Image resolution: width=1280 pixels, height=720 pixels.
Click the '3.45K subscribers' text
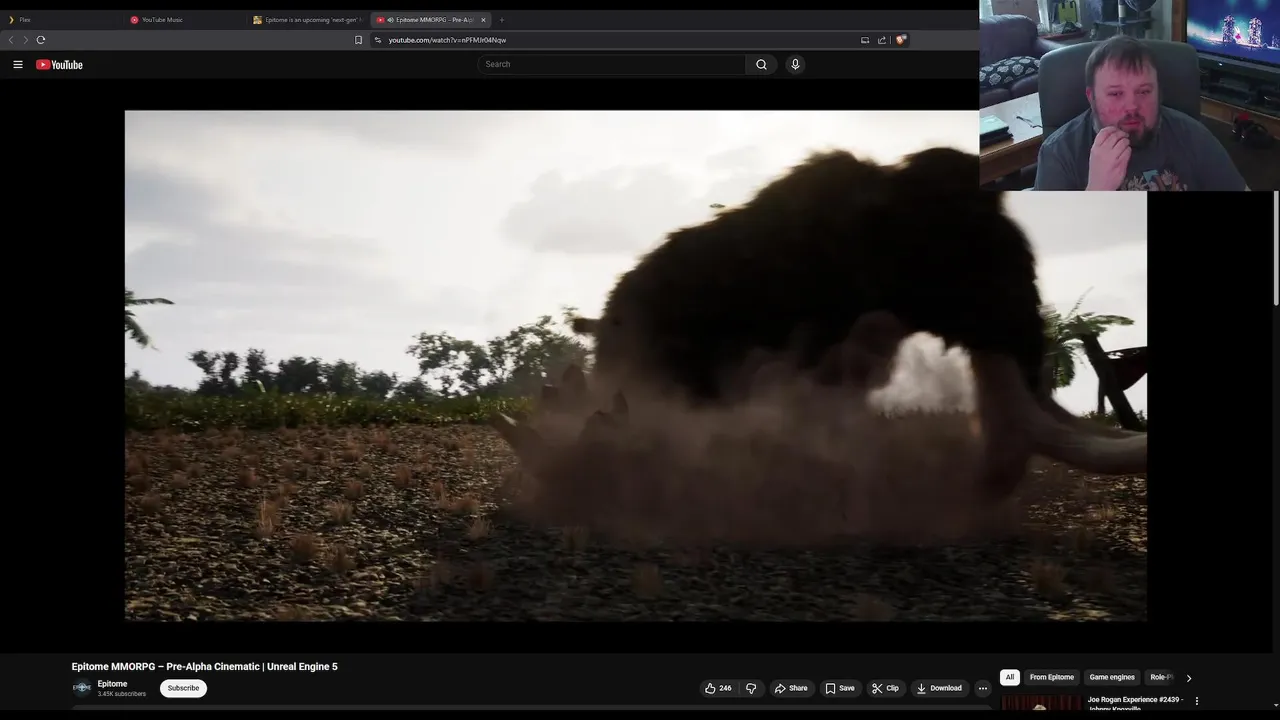click(121, 694)
